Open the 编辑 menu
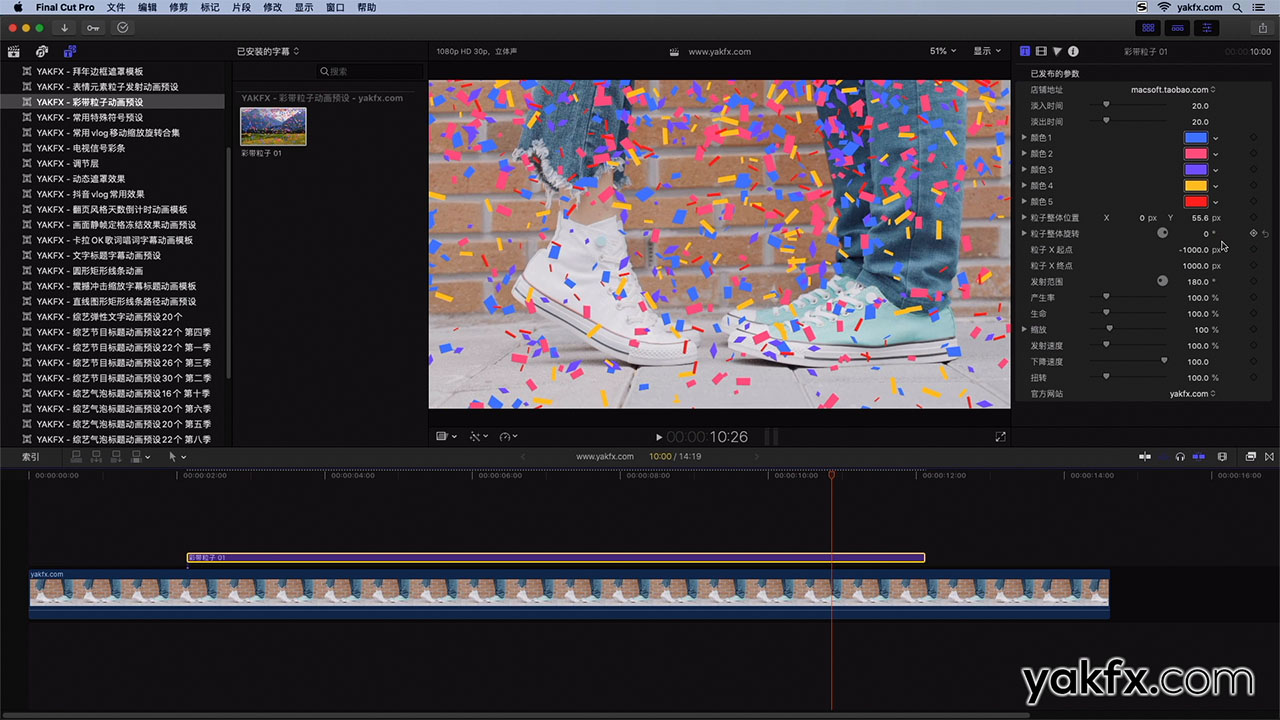This screenshot has height=720, width=1280. (x=147, y=7)
